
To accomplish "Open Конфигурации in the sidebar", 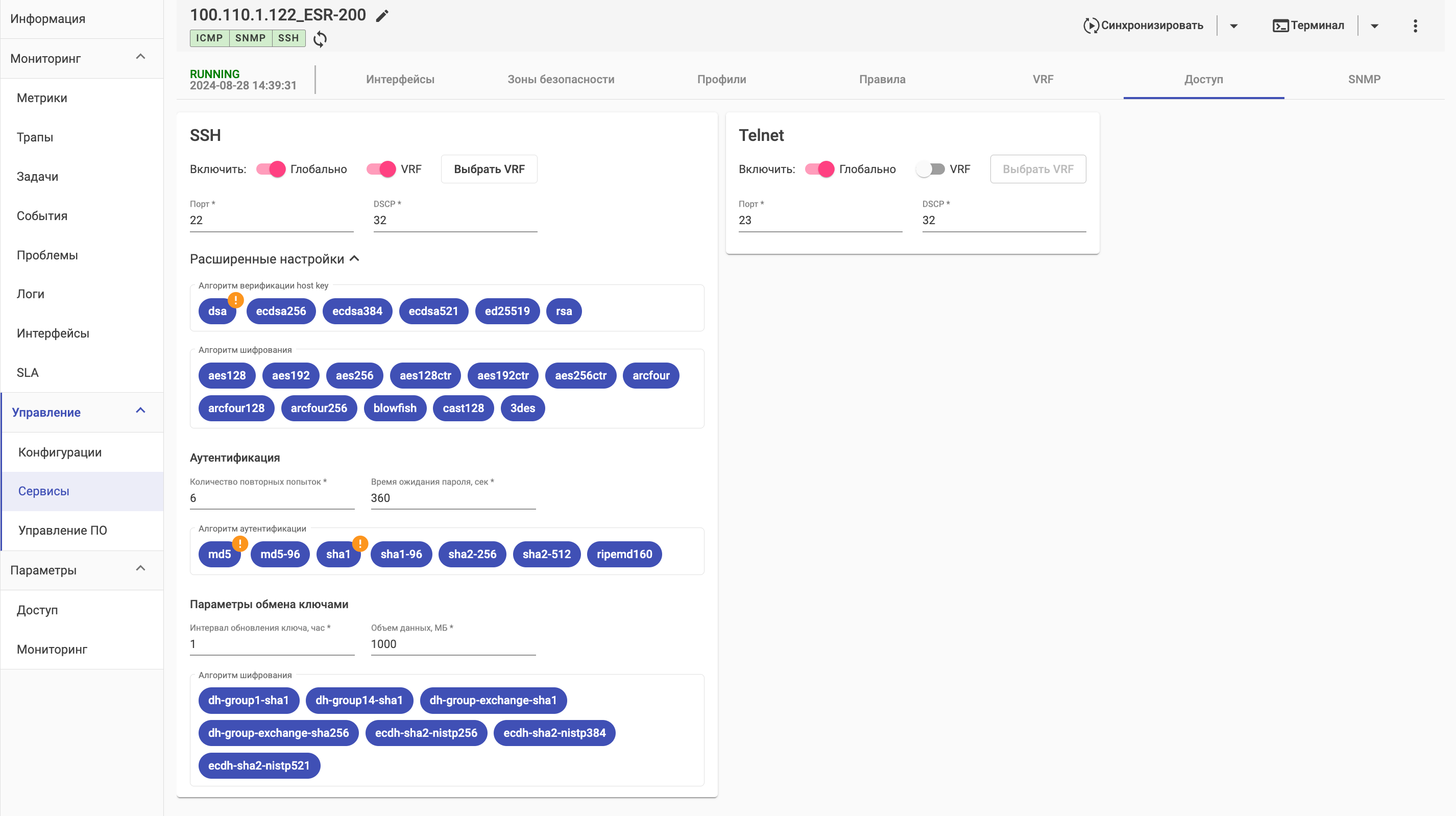I will point(60,452).
